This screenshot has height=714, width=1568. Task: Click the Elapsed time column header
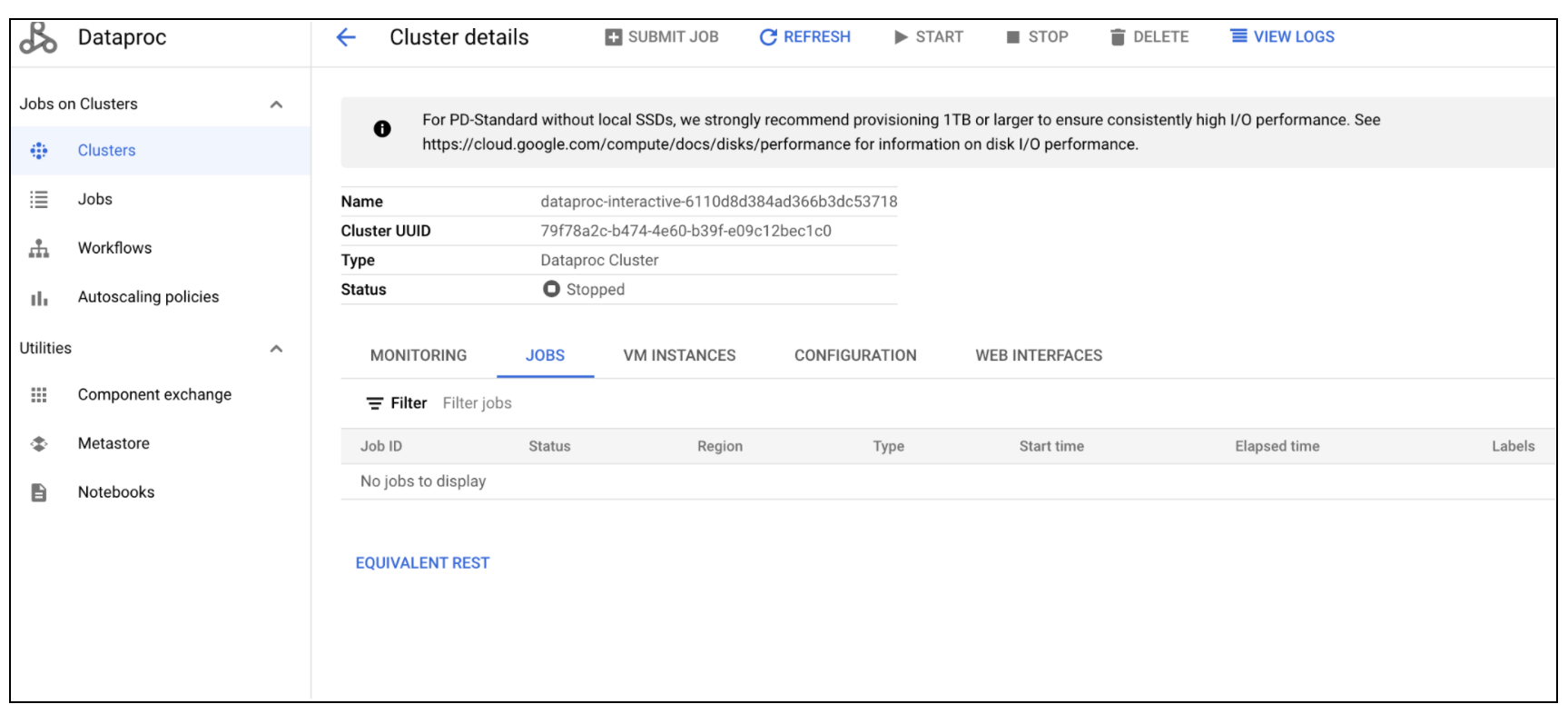coord(1277,447)
